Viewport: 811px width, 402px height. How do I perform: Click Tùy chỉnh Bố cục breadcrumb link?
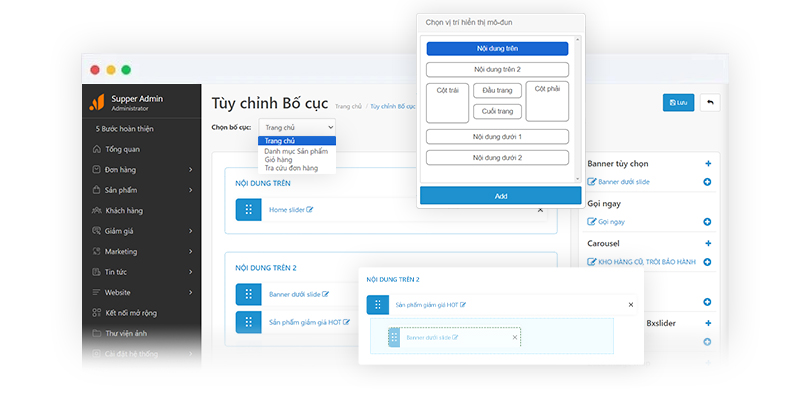pyautogui.click(x=393, y=106)
